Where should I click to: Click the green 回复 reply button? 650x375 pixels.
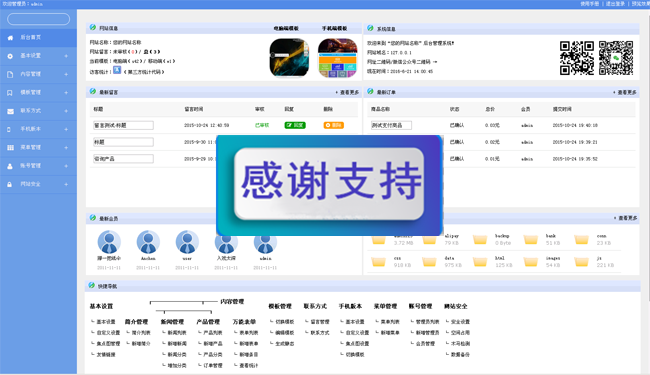[x=295, y=125]
